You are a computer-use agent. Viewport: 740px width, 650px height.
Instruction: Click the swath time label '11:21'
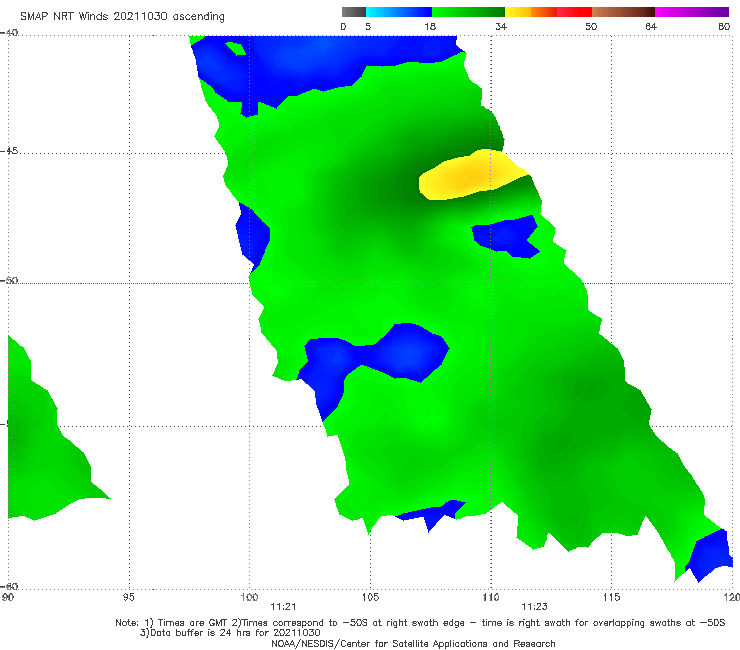(283, 607)
